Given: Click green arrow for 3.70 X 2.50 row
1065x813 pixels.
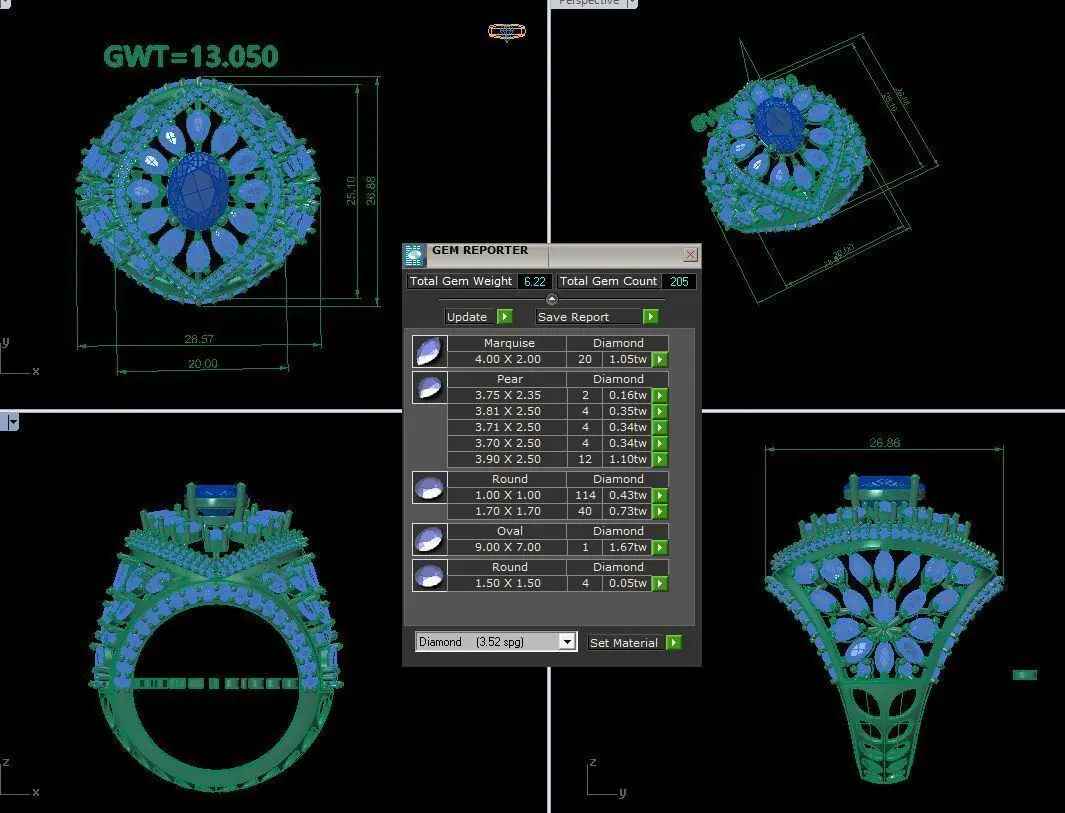Looking at the screenshot, I should pos(660,444).
